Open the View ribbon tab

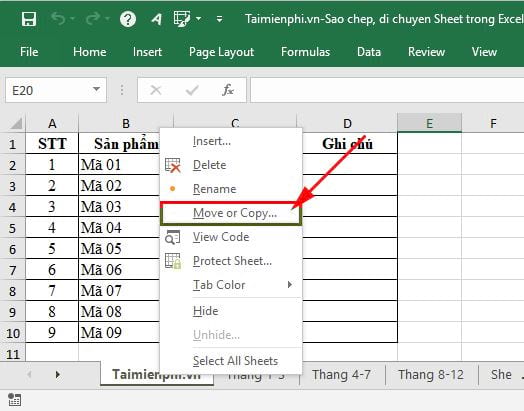(484, 52)
